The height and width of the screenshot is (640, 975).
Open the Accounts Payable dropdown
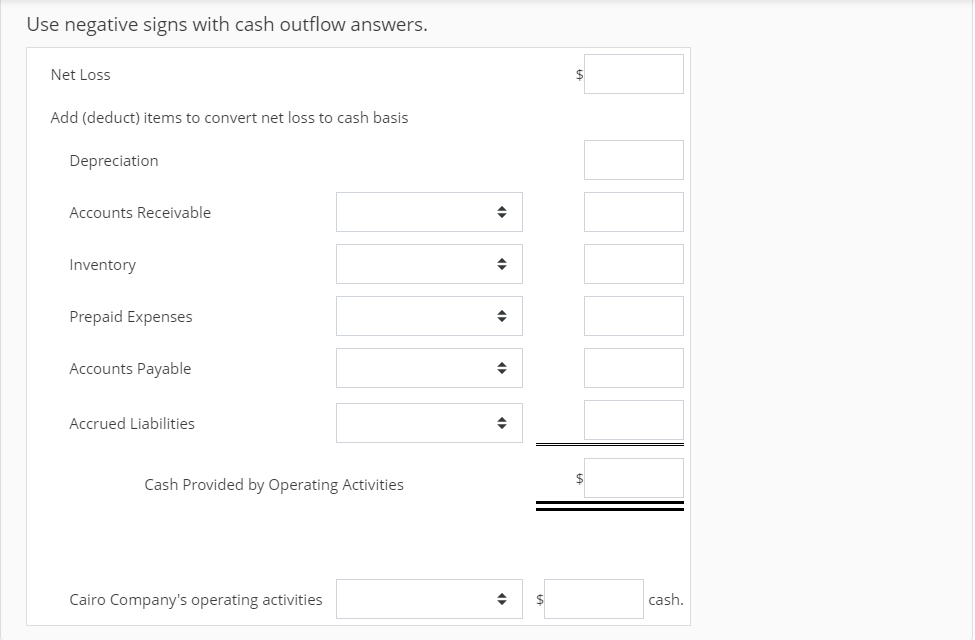click(x=429, y=368)
